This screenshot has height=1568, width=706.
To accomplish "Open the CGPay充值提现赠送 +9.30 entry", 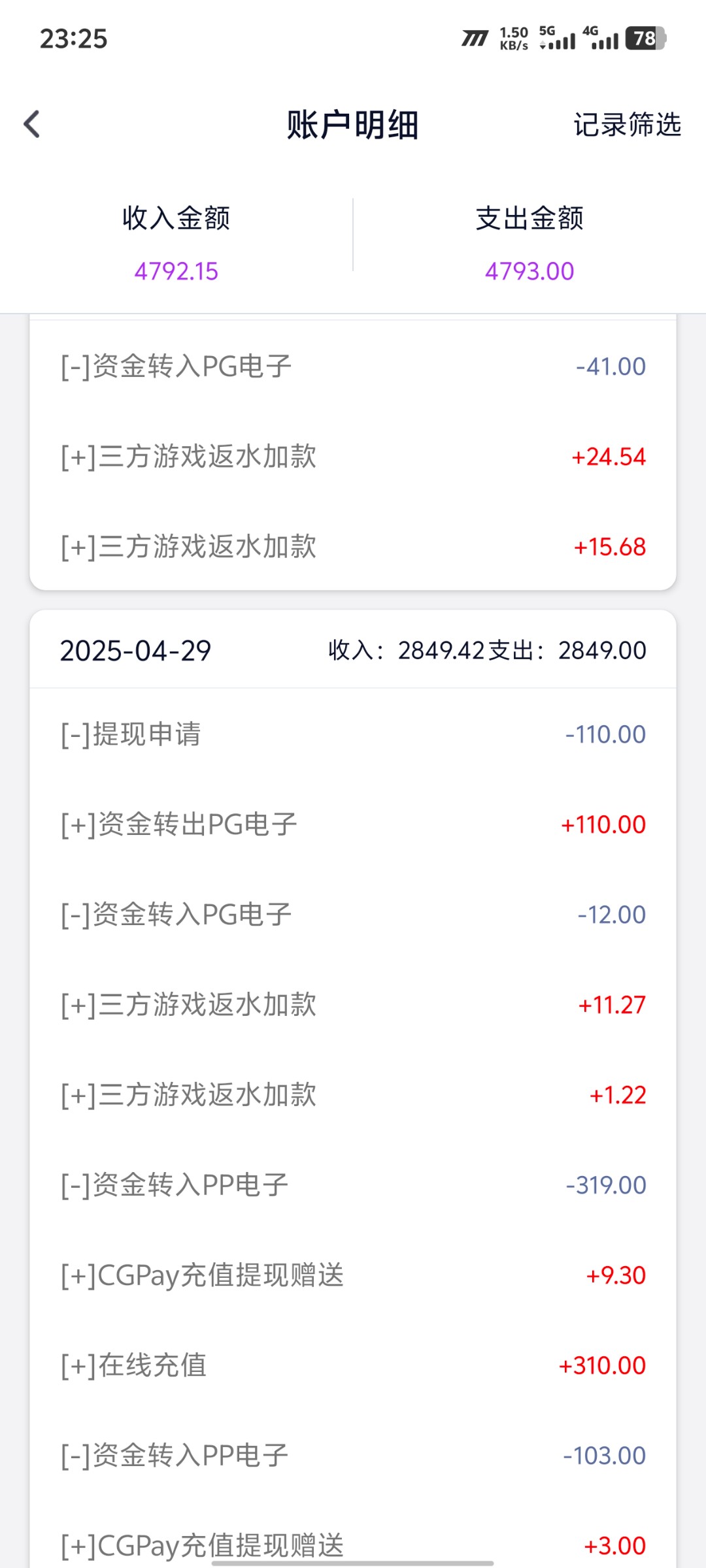I will click(352, 1275).
